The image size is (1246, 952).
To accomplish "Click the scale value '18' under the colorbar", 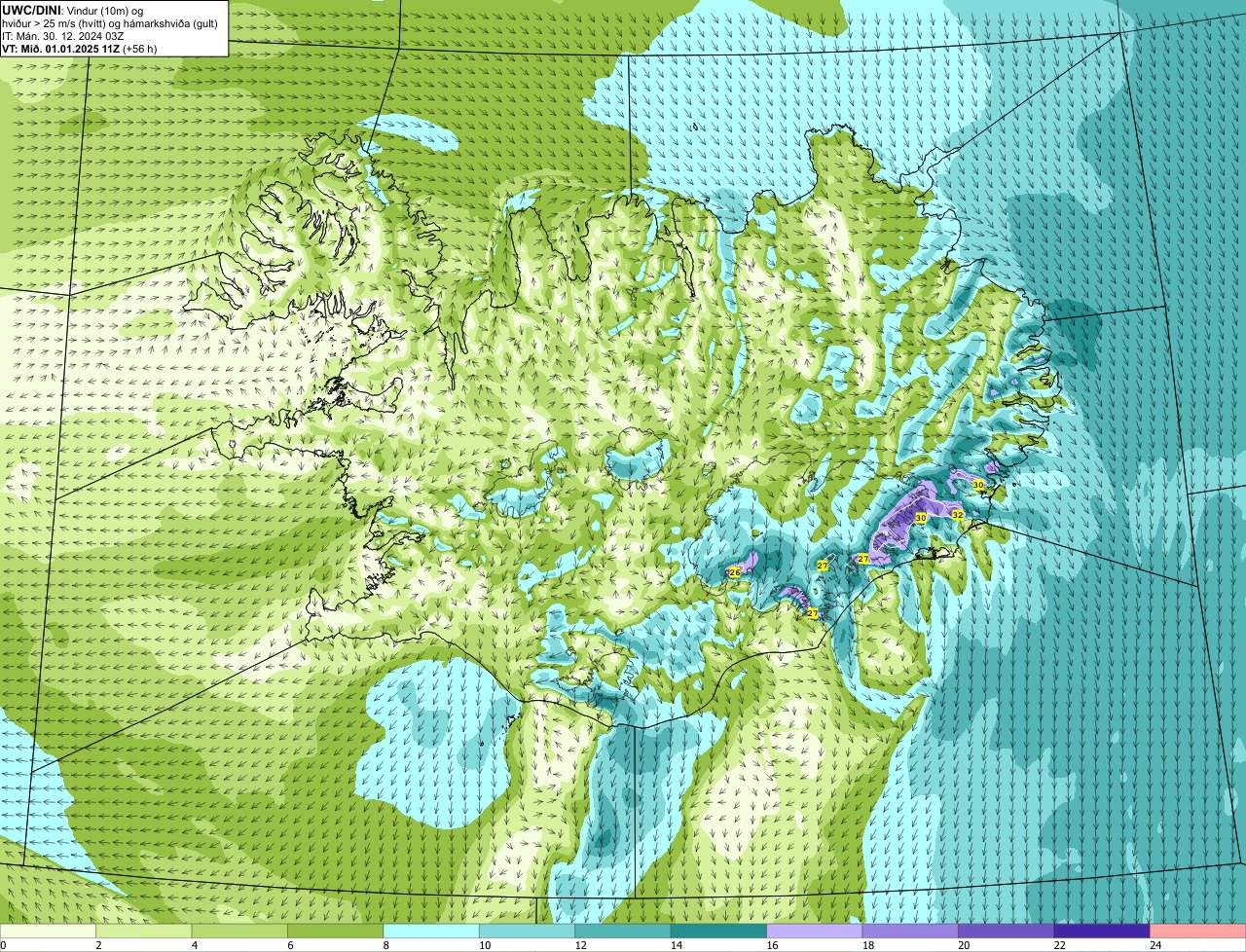I will [x=867, y=944].
